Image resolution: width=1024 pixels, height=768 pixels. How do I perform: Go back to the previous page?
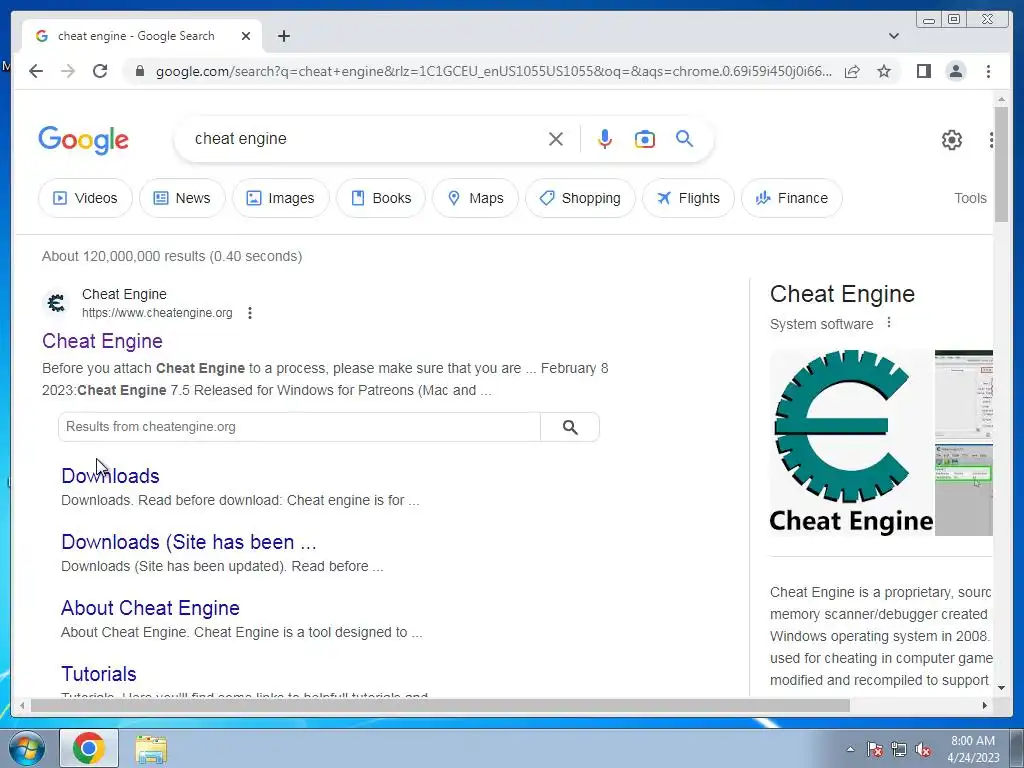pyautogui.click(x=36, y=71)
